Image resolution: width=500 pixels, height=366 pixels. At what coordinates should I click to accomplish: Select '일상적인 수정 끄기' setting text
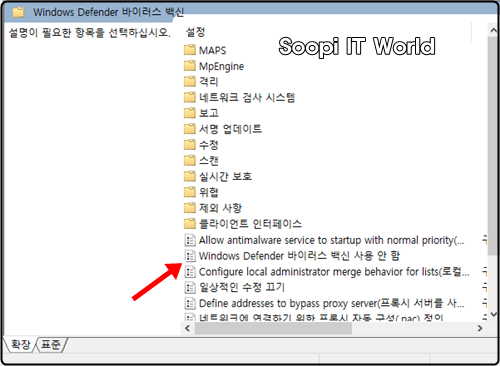(x=242, y=287)
